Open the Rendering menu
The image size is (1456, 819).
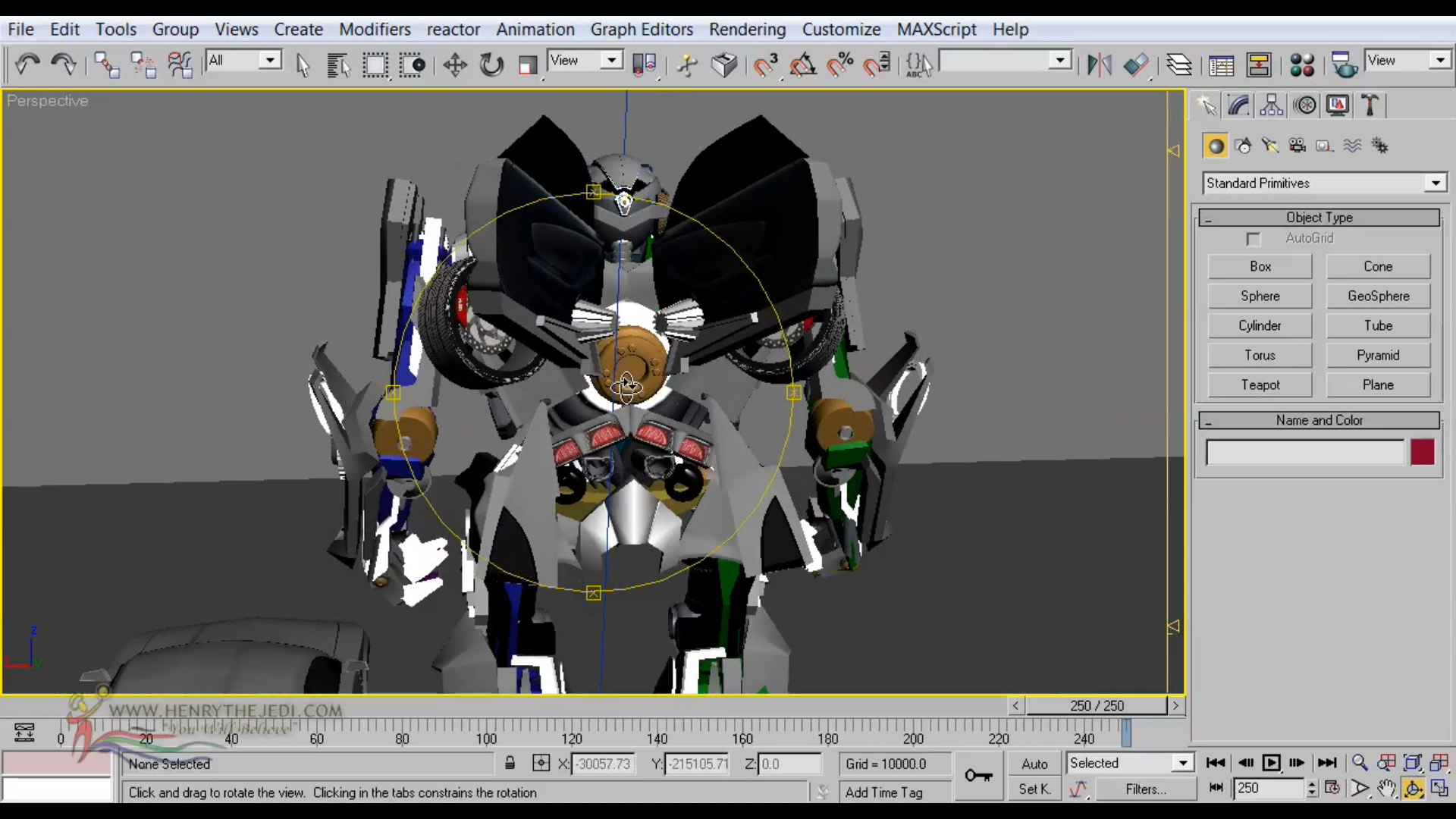pos(747,29)
